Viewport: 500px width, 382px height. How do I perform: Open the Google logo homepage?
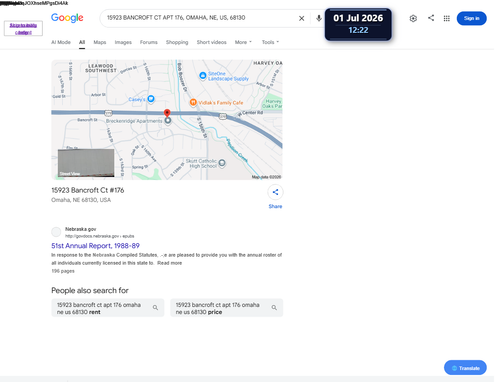pos(67,18)
